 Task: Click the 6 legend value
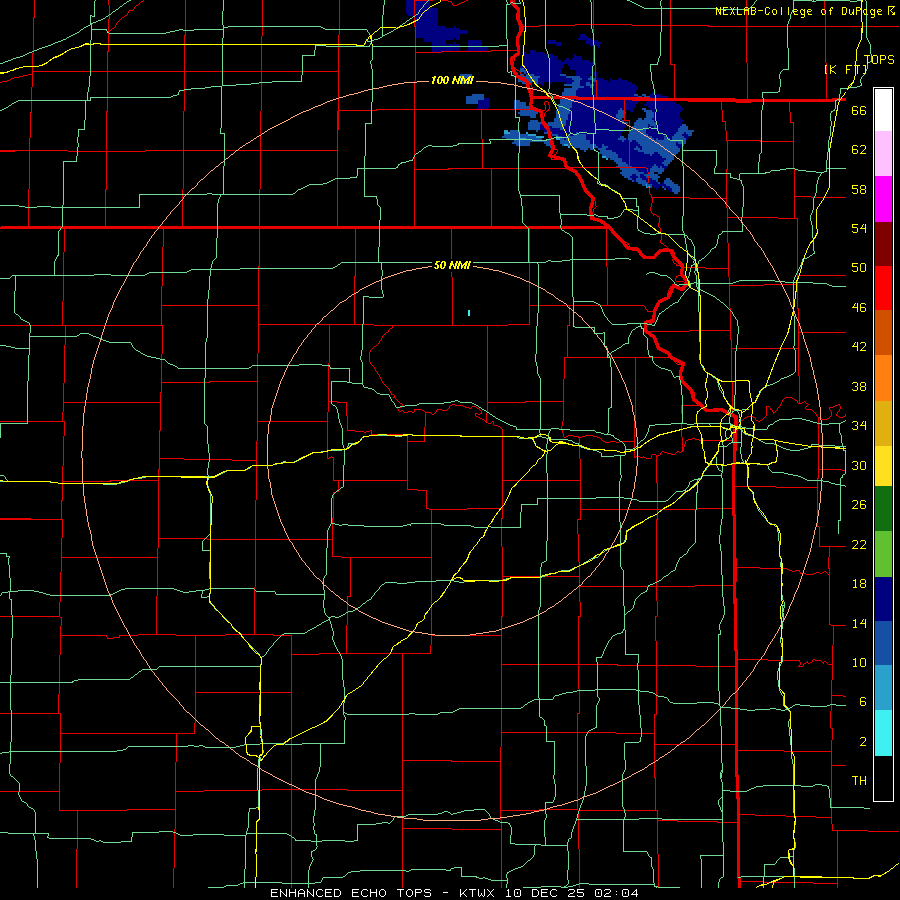click(862, 701)
